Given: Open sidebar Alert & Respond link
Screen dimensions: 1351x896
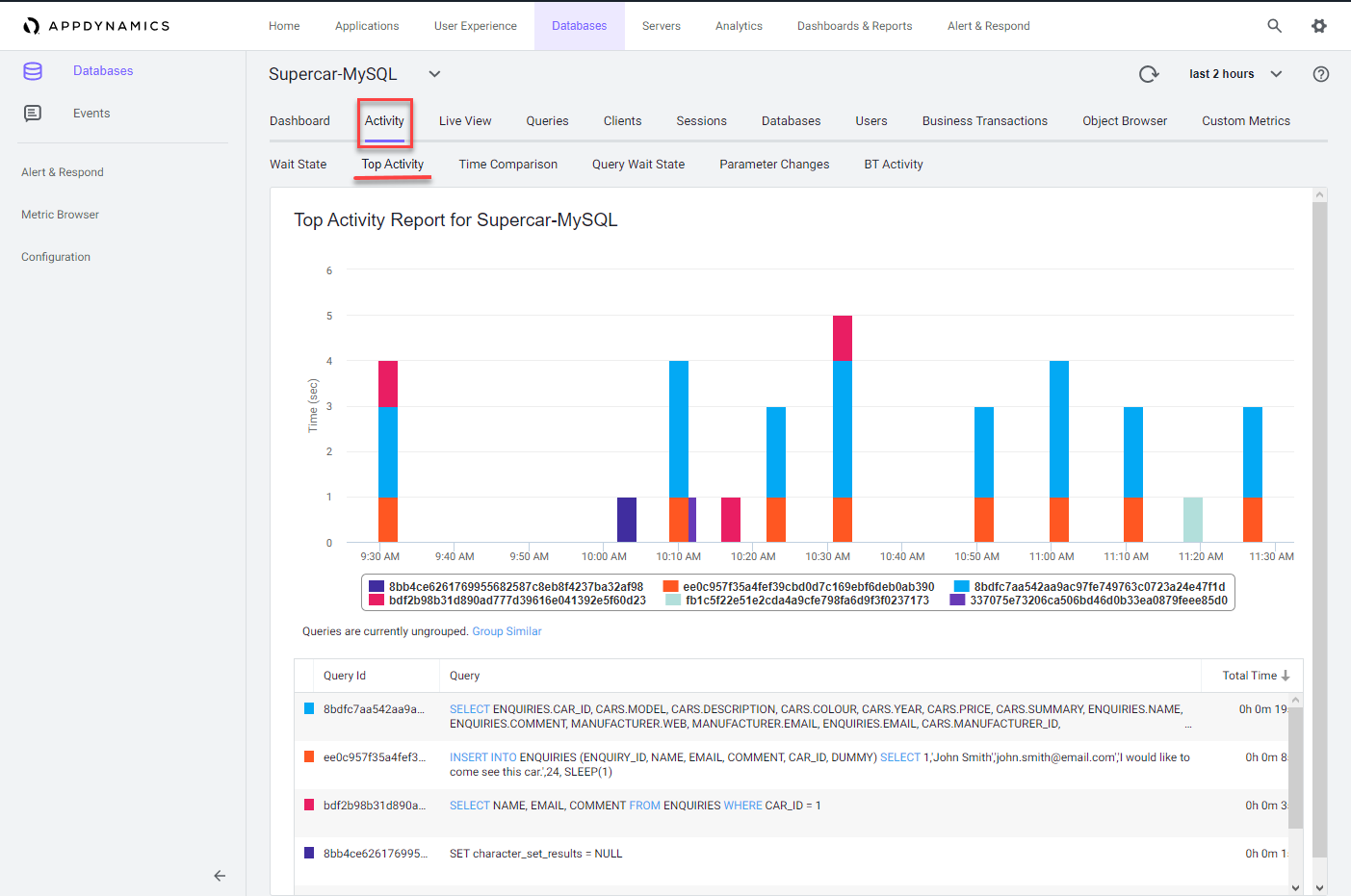Looking at the screenshot, I should point(63,172).
